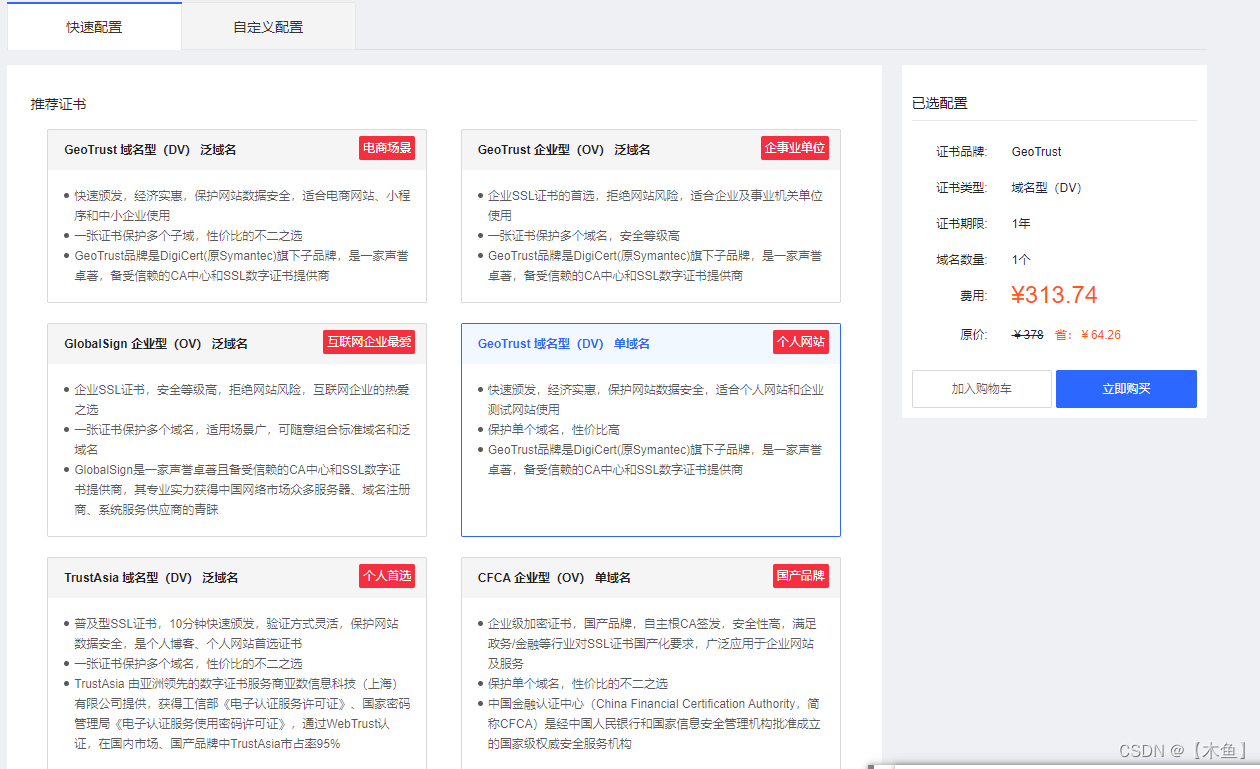The width and height of the screenshot is (1260, 769).
Task: Click the 已选配置 panel heading
Action: [940, 103]
